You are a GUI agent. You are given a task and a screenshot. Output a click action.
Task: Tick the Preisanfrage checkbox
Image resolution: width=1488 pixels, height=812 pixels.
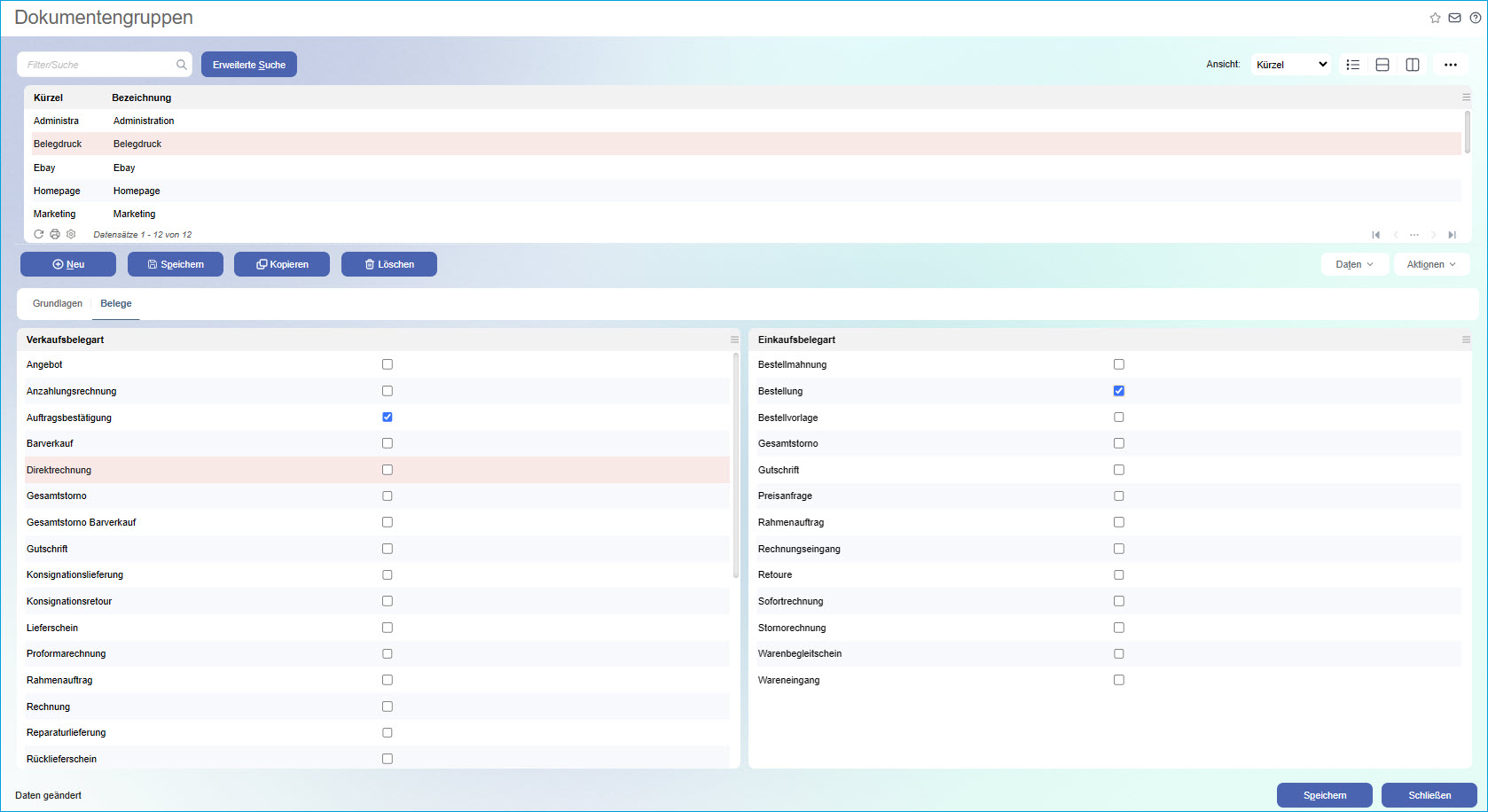pos(1119,496)
